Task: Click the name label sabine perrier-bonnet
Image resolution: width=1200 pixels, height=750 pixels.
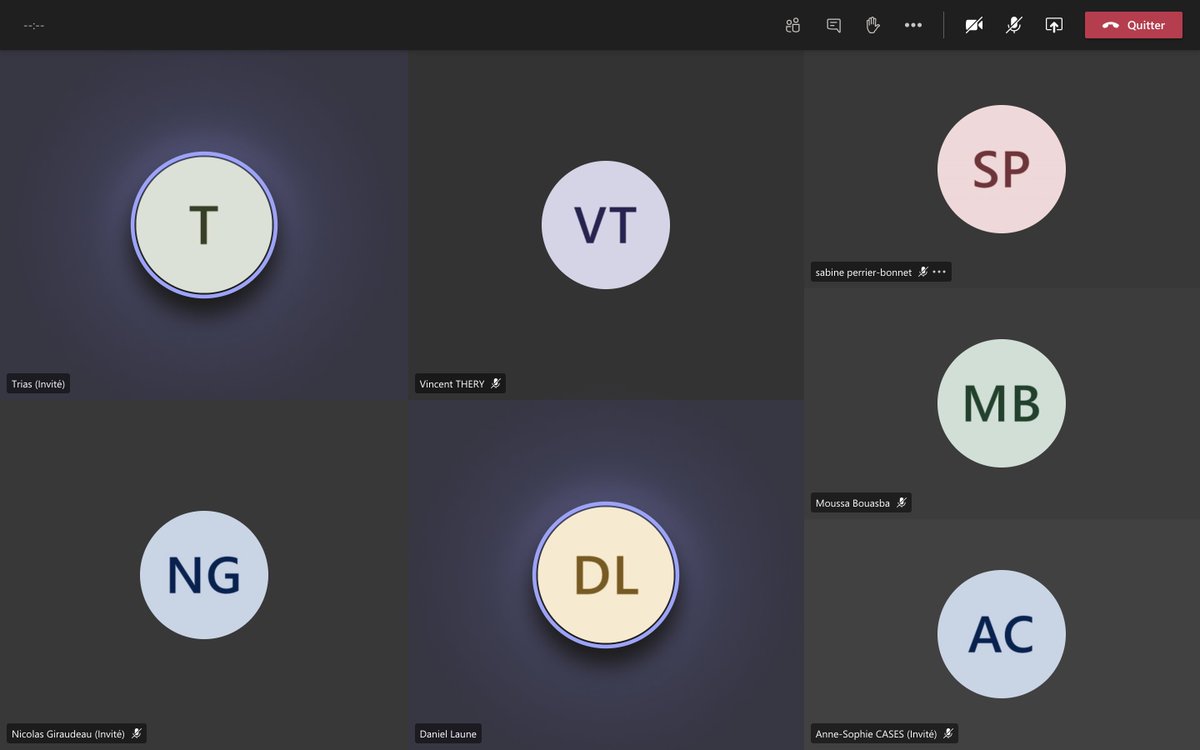Action: pos(864,272)
